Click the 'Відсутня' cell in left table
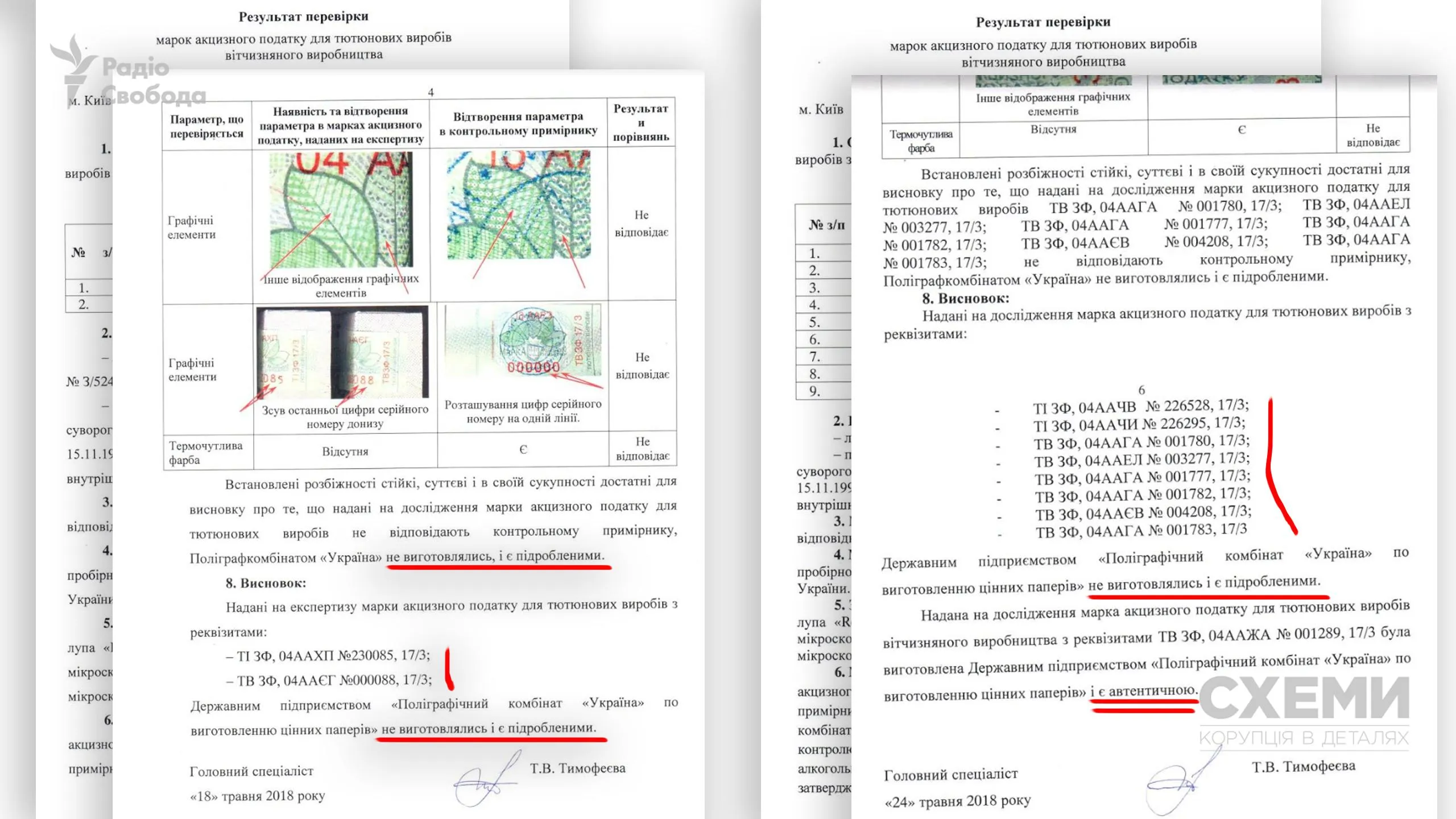The width and height of the screenshot is (1456, 819). coord(345,452)
